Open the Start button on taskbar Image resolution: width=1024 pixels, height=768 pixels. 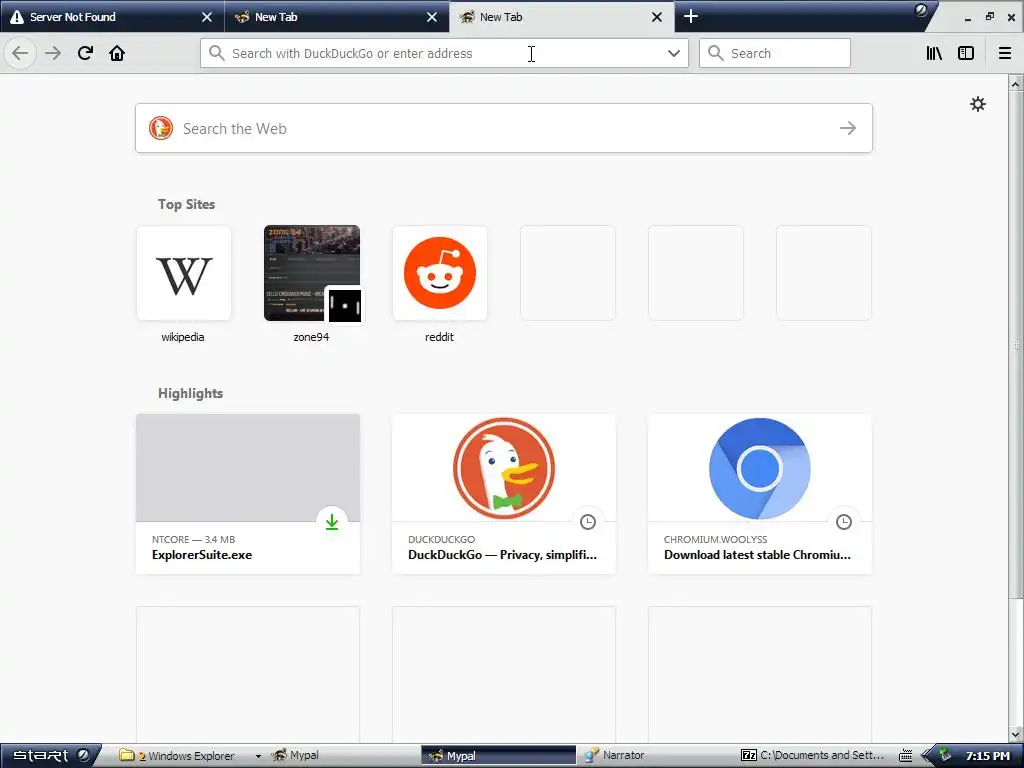(50, 756)
